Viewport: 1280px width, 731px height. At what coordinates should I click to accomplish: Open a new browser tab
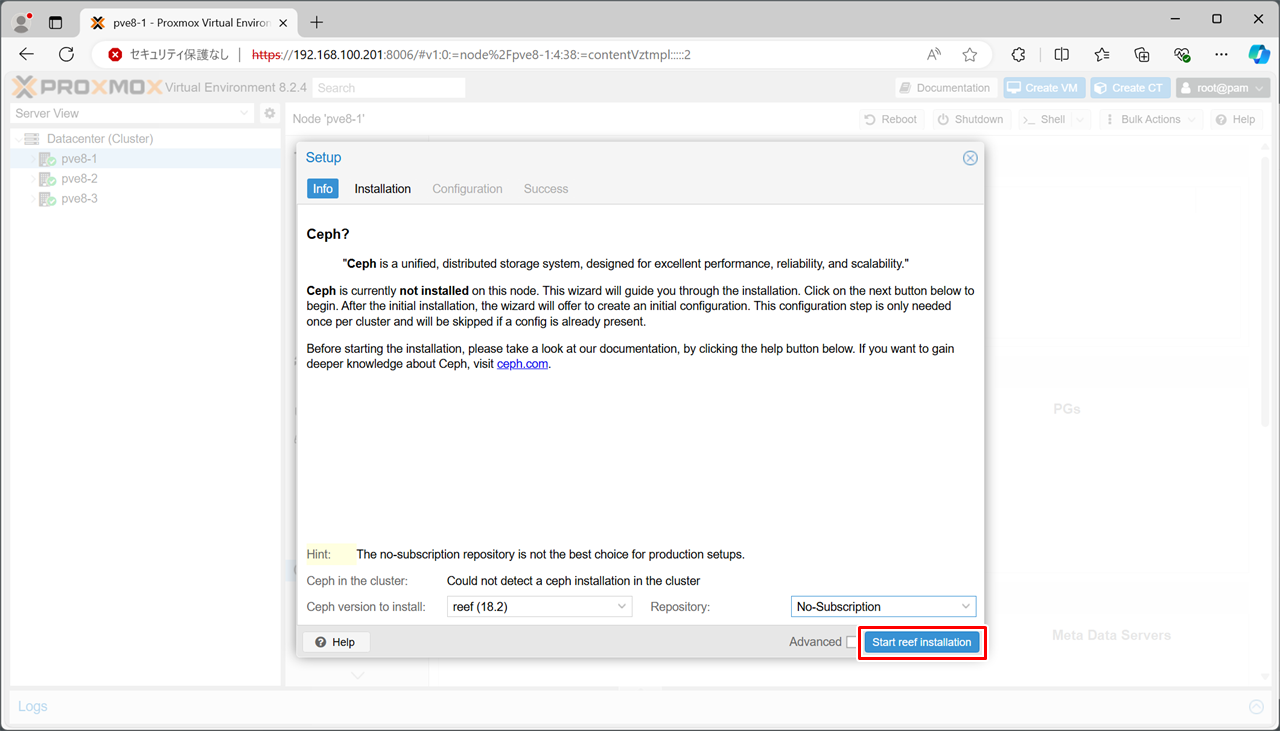(x=317, y=22)
